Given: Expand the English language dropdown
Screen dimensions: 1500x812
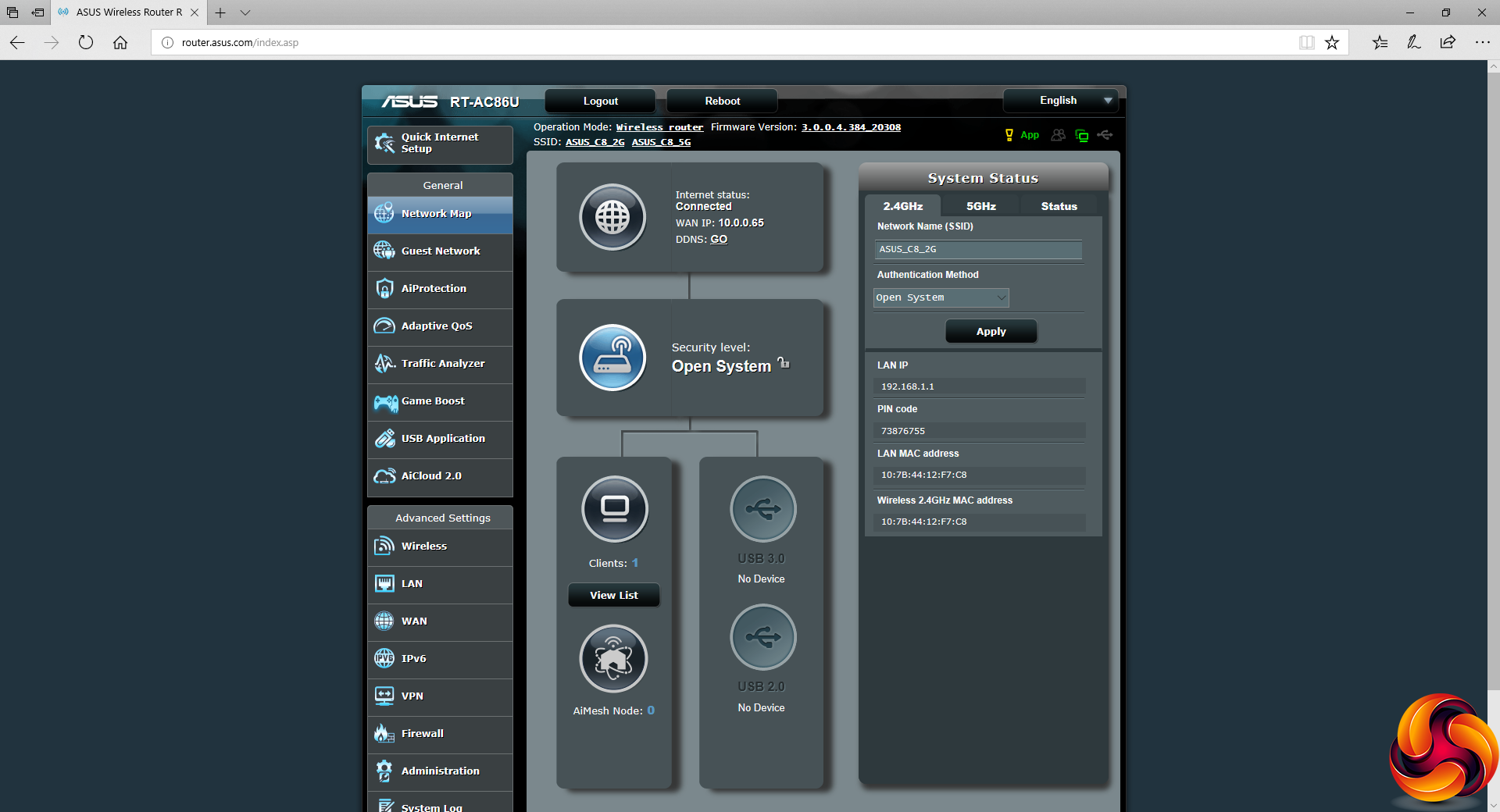Looking at the screenshot, I should coord(1060,101).
